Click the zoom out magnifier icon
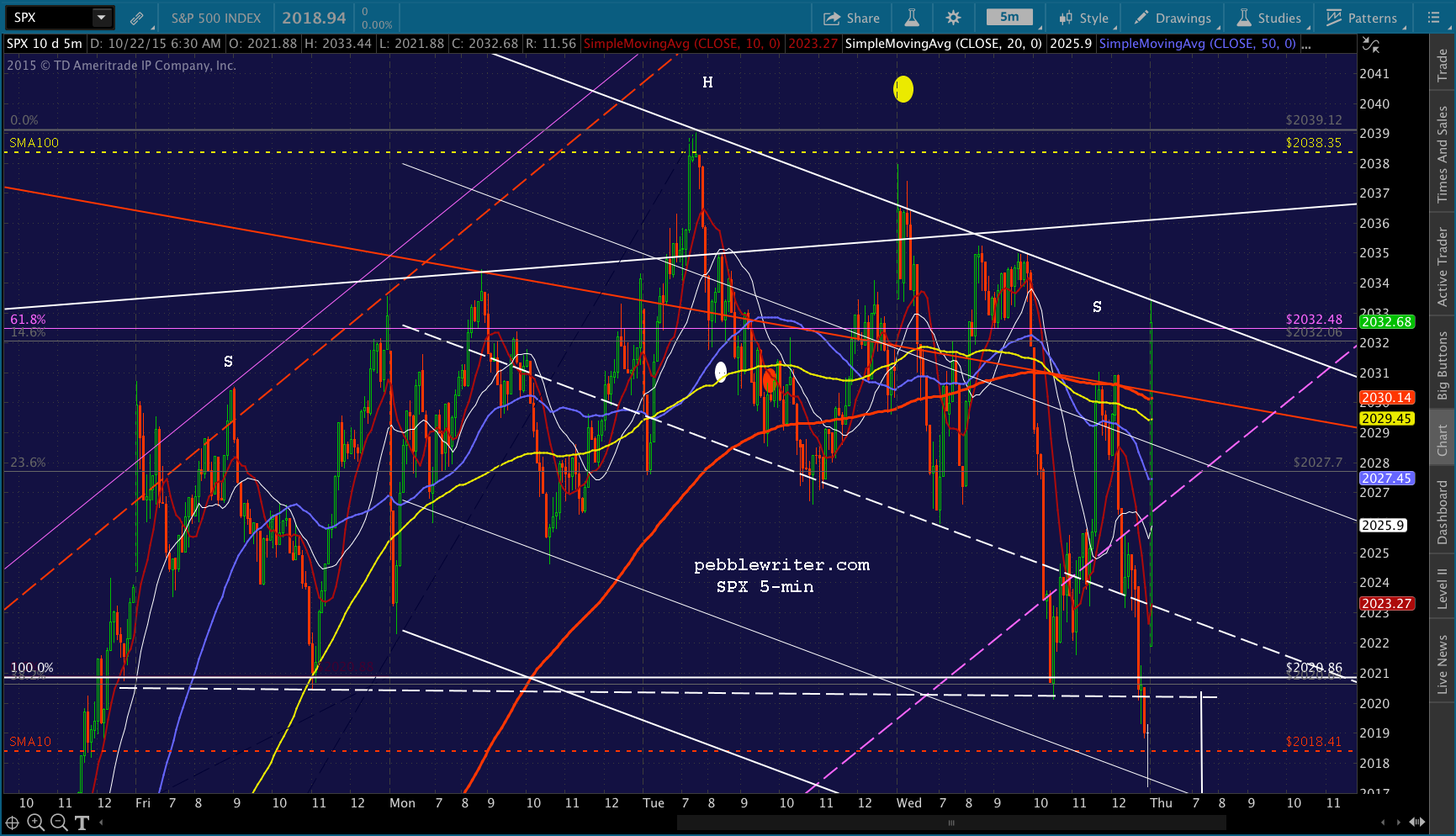This screenshot has width=1456, height=836. (58, 823)
